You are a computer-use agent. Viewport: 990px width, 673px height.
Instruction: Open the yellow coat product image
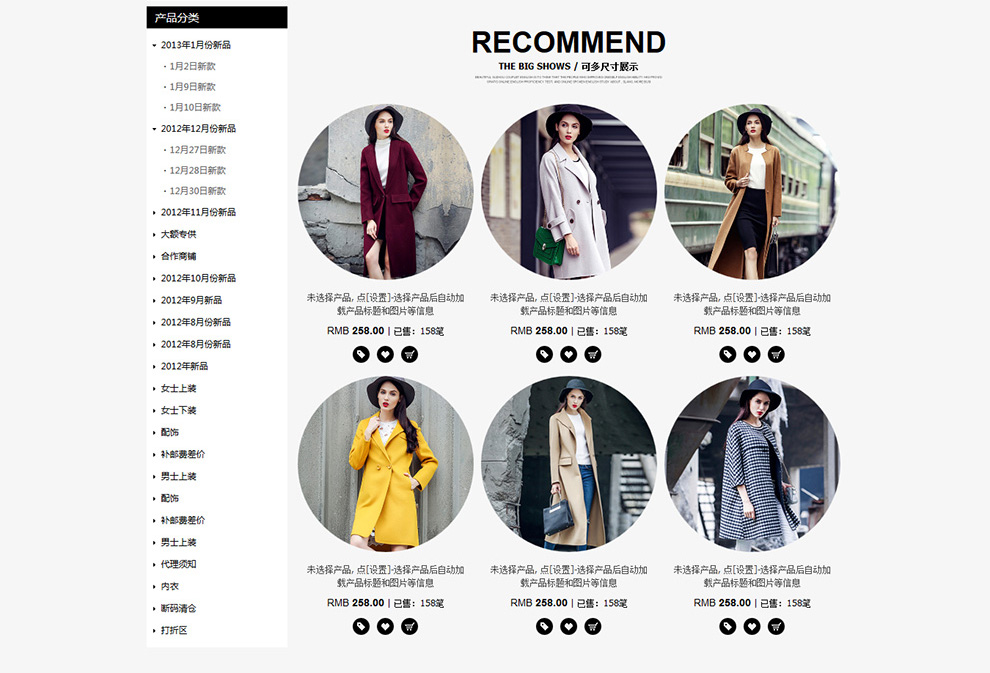click(386, 464)
